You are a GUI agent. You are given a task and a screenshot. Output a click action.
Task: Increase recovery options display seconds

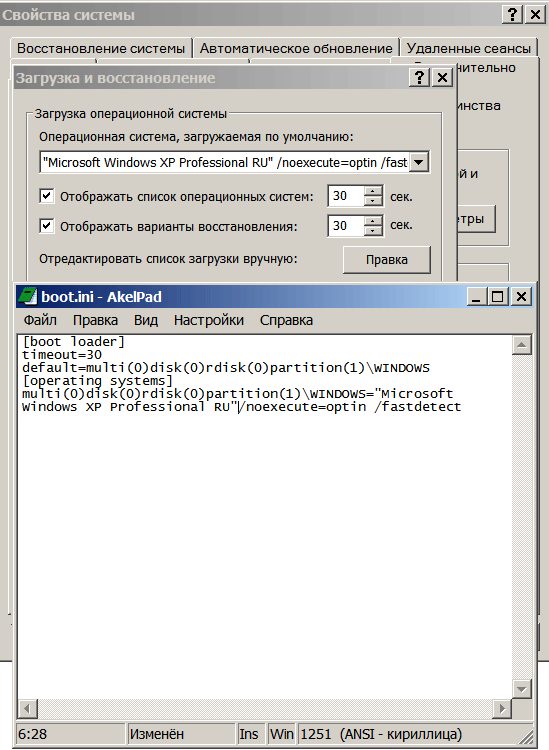[x=373, y=221]
